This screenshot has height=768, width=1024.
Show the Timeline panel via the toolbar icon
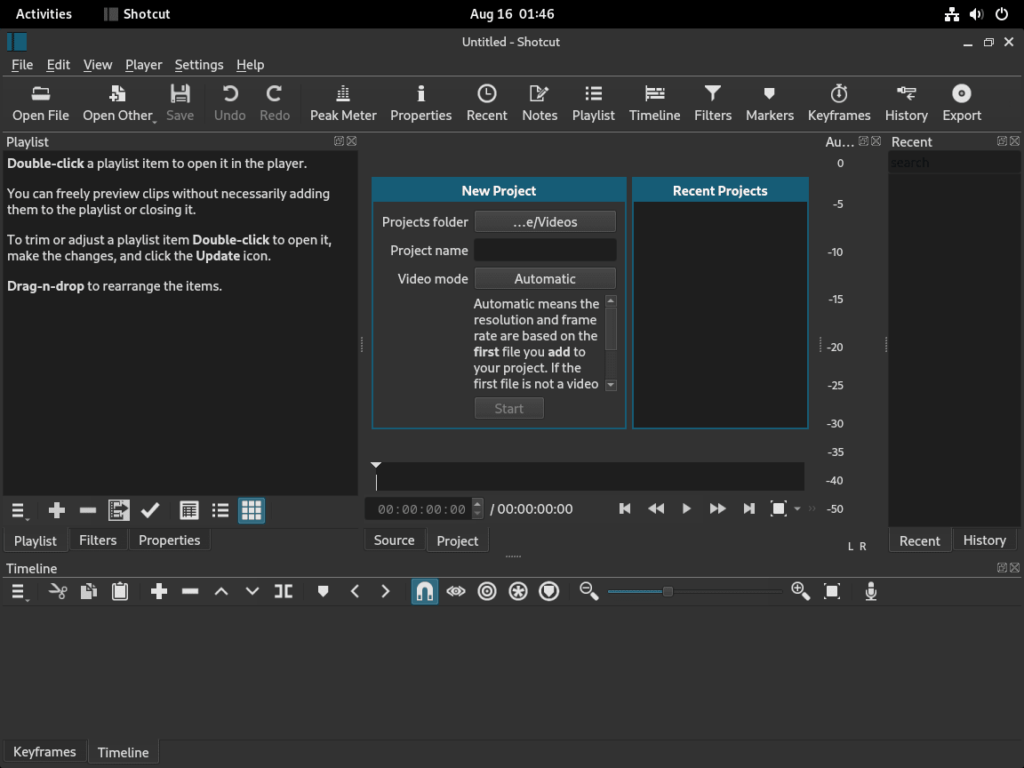coord(654,103)
